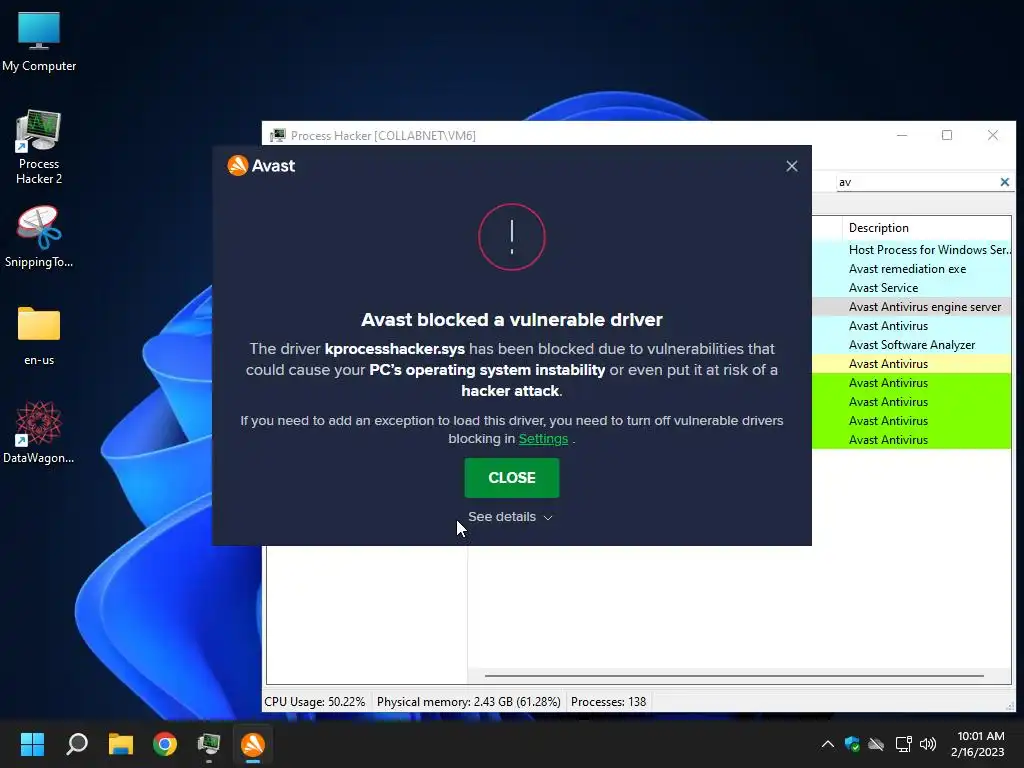Open the Windows Start menu
This screenshot has height=768, width=1024.
click(x=32, y=744)
